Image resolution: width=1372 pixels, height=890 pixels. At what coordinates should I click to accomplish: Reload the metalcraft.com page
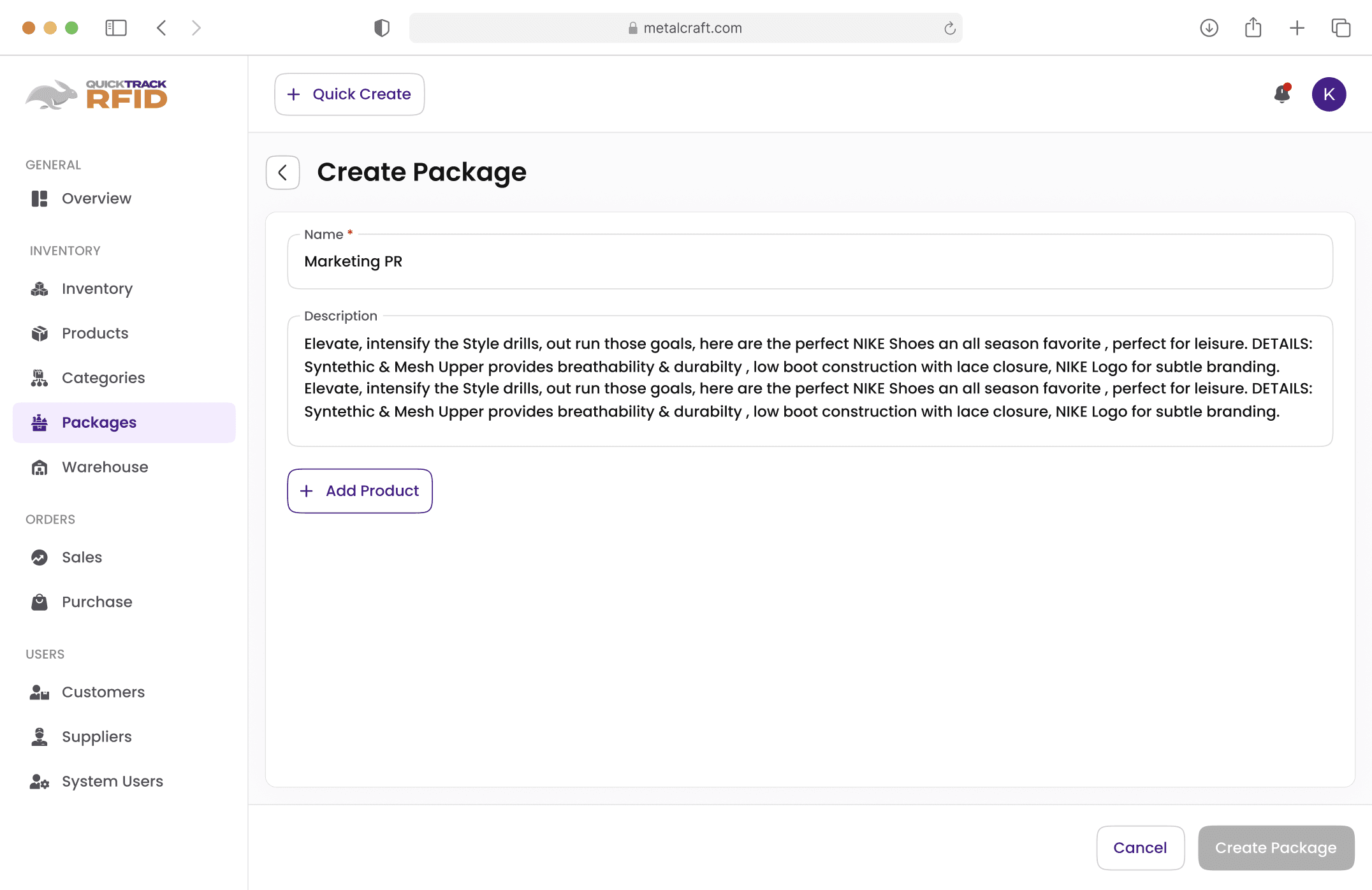coord(949,28)
